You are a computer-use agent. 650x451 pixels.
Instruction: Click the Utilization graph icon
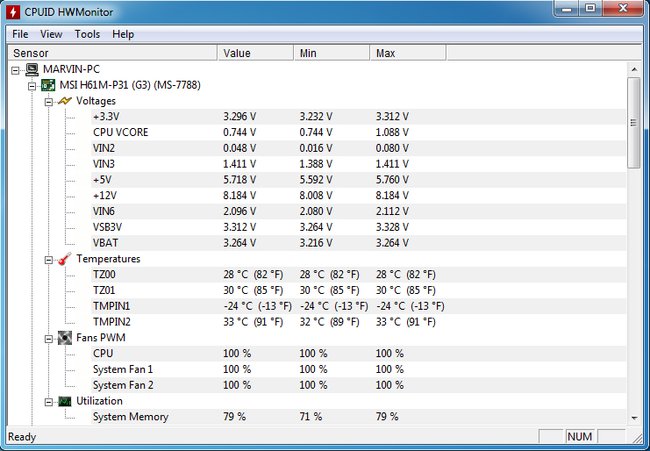point(65,401)
